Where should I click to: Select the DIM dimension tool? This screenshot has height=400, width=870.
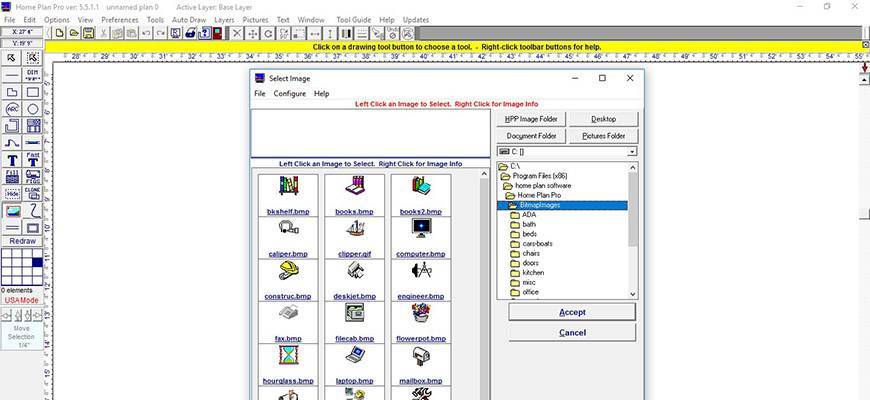pyautogui.click(x=33, y=75)
